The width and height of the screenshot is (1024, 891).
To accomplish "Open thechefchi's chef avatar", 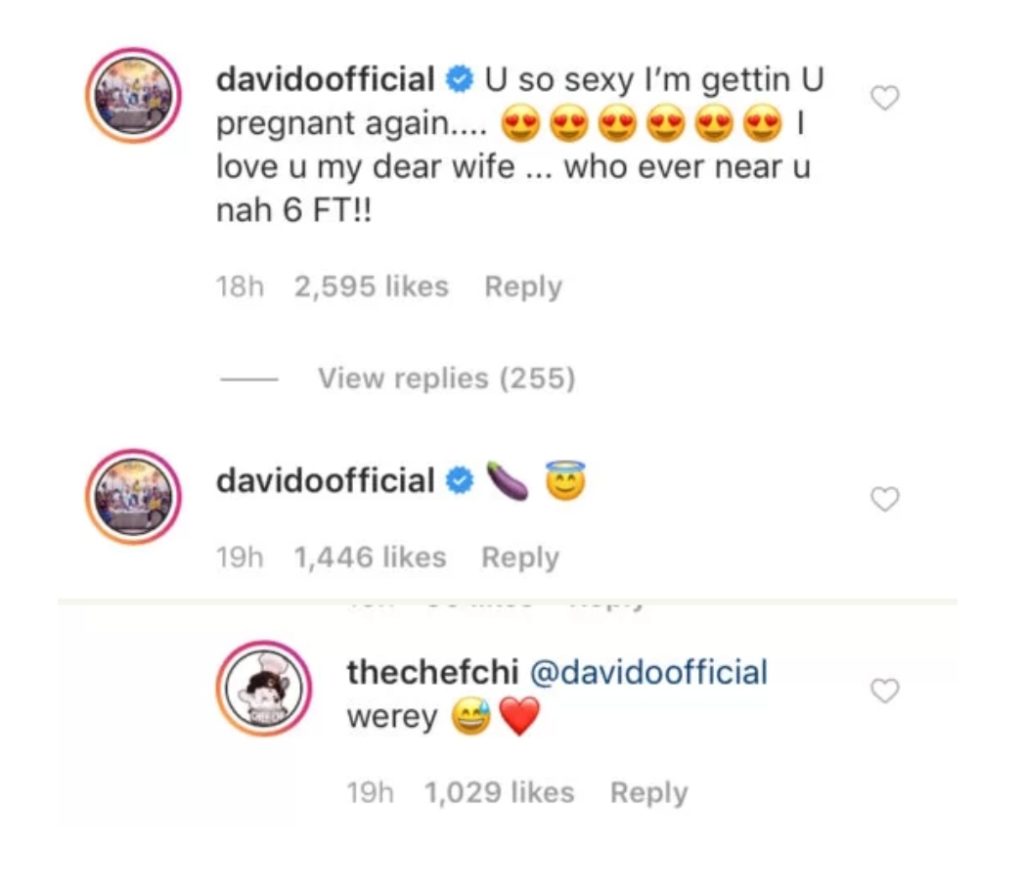I will [264, 688].
